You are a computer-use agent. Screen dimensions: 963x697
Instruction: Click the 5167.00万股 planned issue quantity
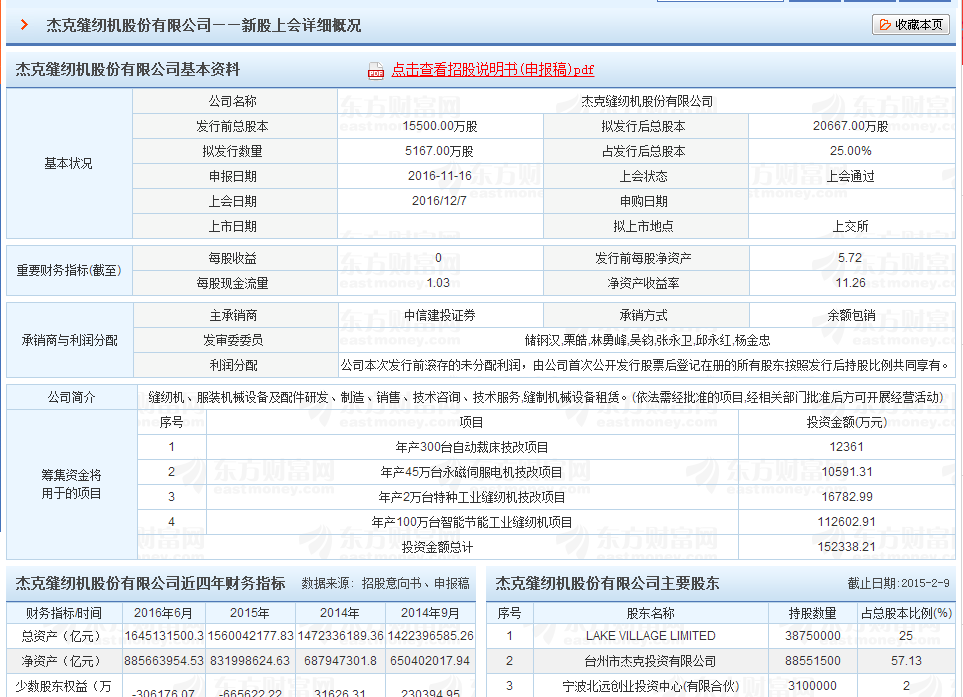click(x=439, y=151)
